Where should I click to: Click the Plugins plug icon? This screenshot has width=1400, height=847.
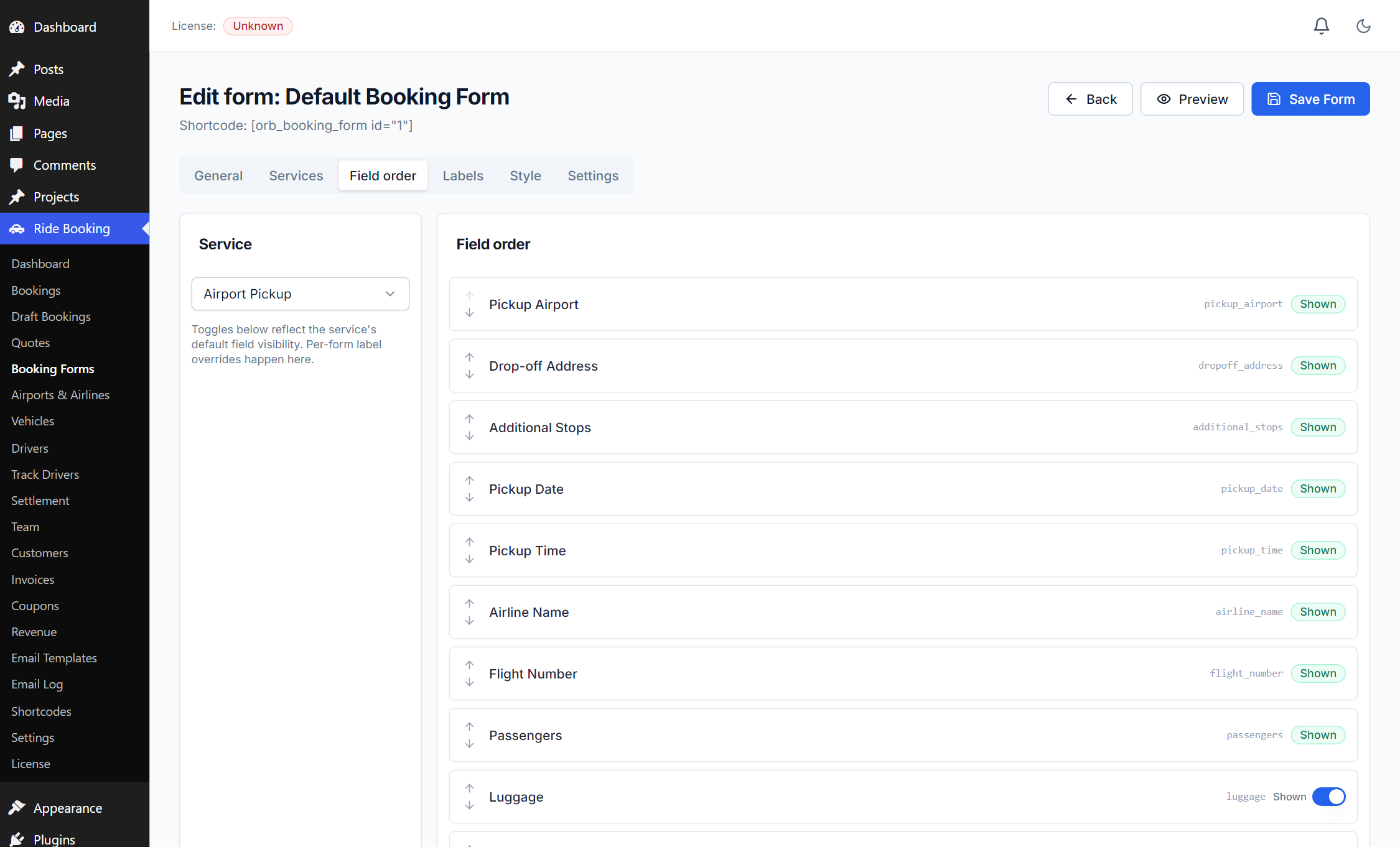click(17, 839)
